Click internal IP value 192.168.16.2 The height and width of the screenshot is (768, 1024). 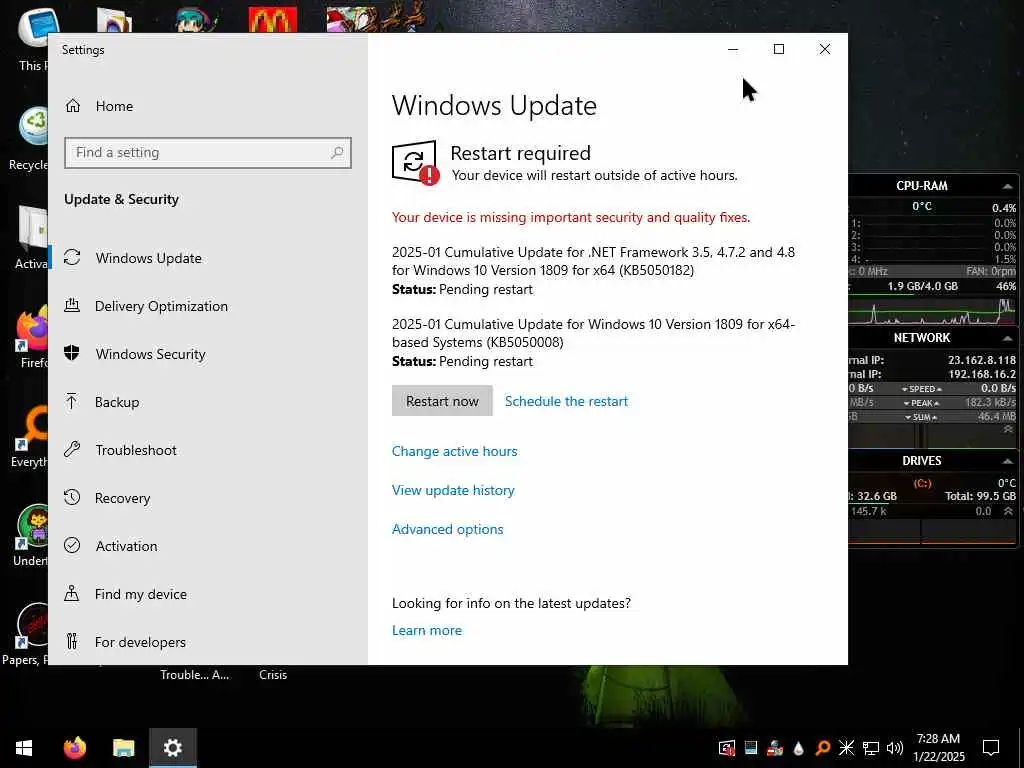[982, 374]
